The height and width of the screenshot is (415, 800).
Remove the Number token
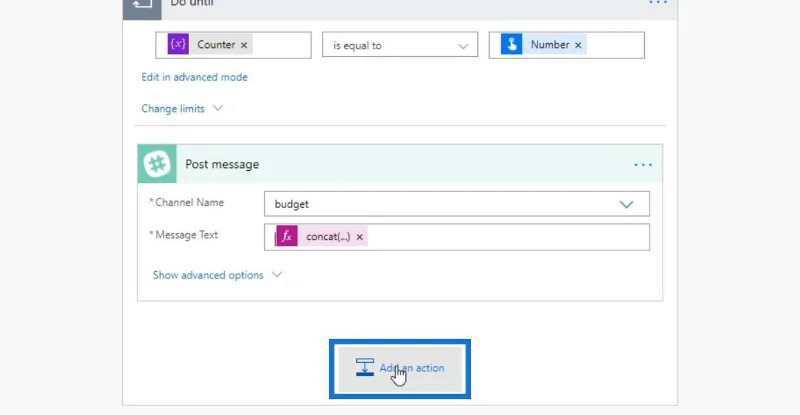(x=578, y=45)
